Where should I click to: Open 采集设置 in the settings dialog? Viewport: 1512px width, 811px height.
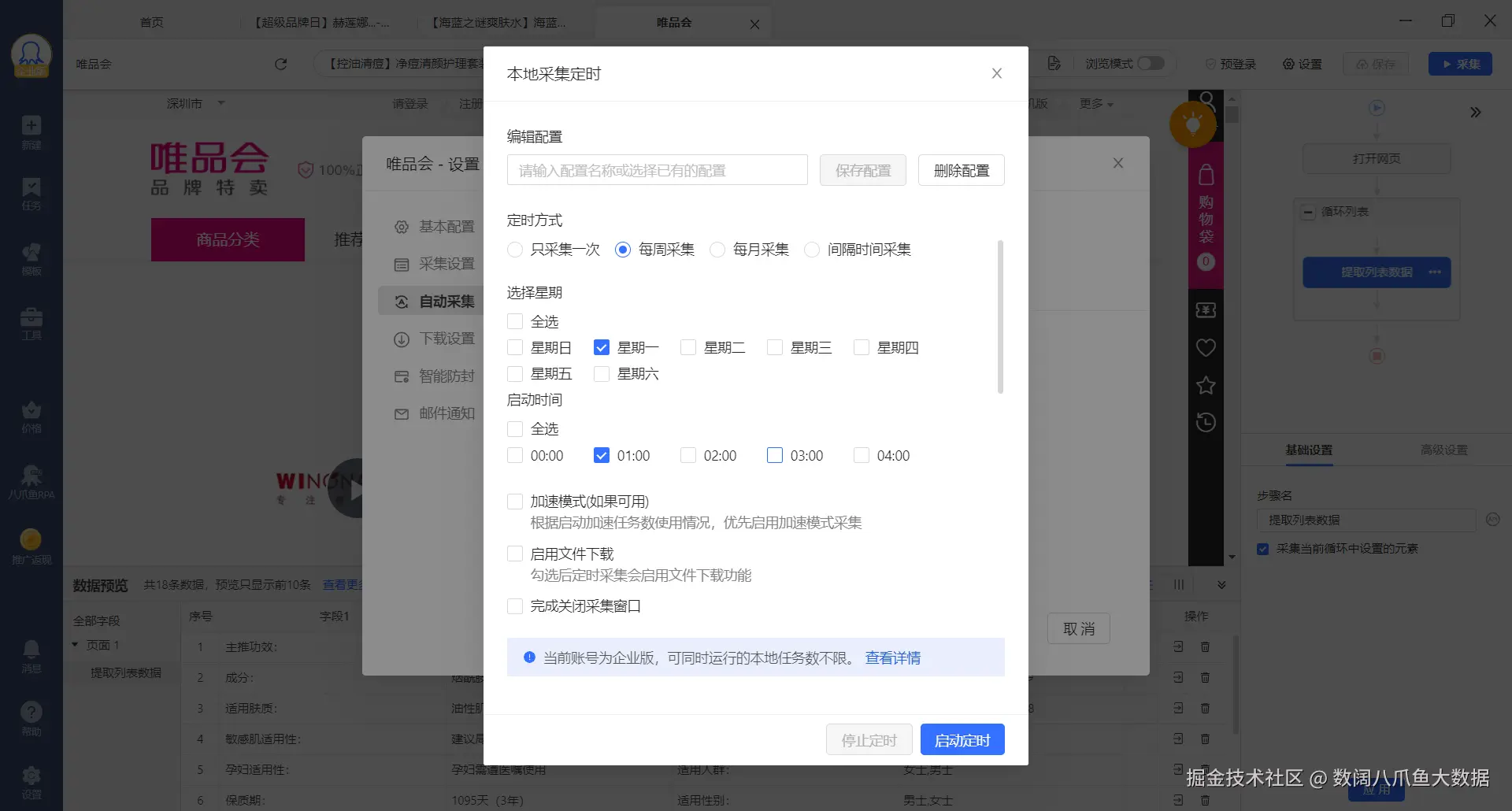435,264
